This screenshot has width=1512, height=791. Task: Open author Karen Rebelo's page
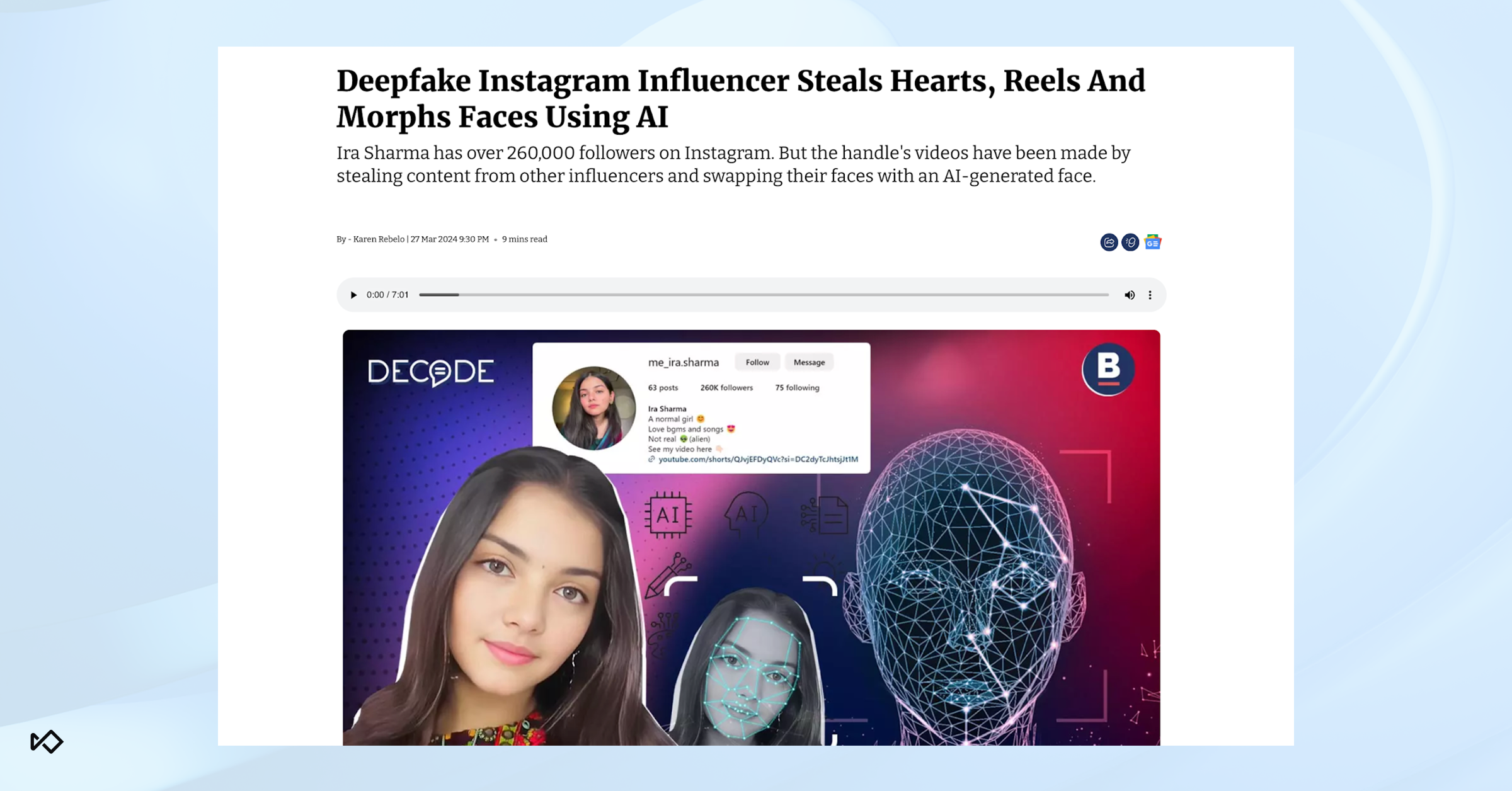point(379,239)
